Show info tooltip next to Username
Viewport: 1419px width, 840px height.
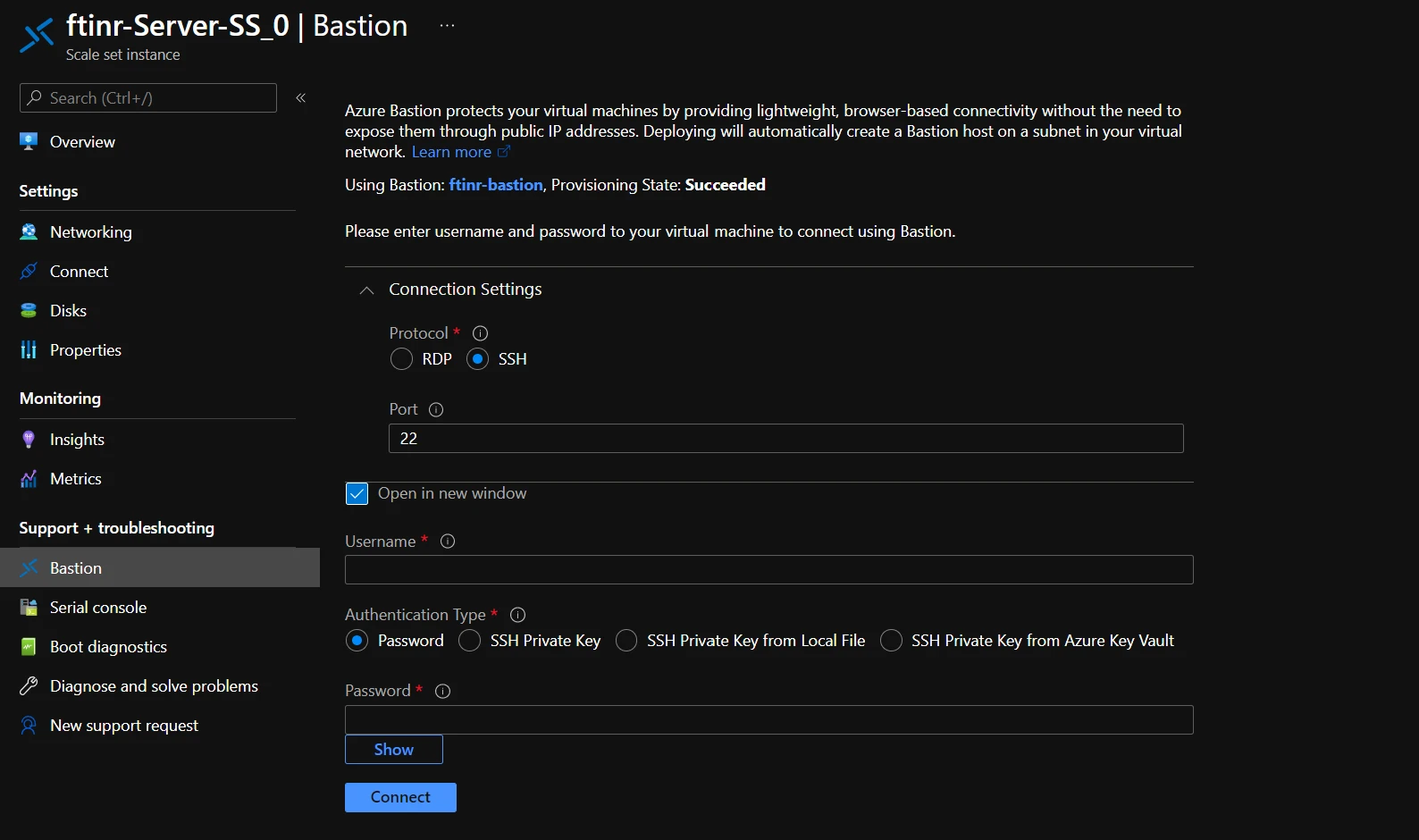[x=448, y=542]
